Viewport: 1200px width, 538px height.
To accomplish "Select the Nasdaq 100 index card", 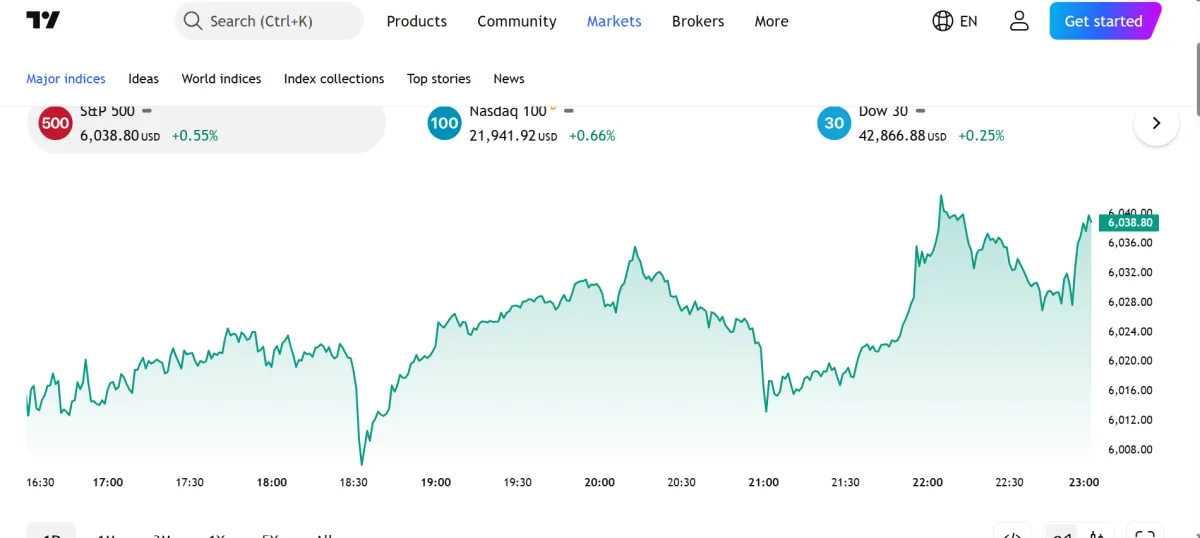I will [594, 129].
